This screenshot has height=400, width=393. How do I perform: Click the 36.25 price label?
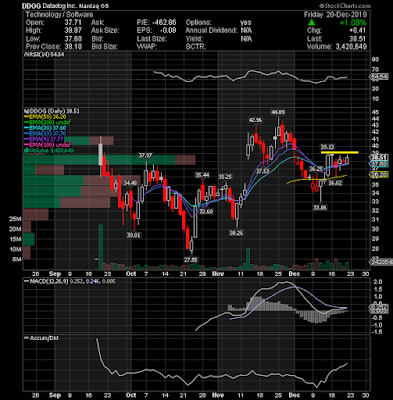pyautogui.click(x=316, y=169)
